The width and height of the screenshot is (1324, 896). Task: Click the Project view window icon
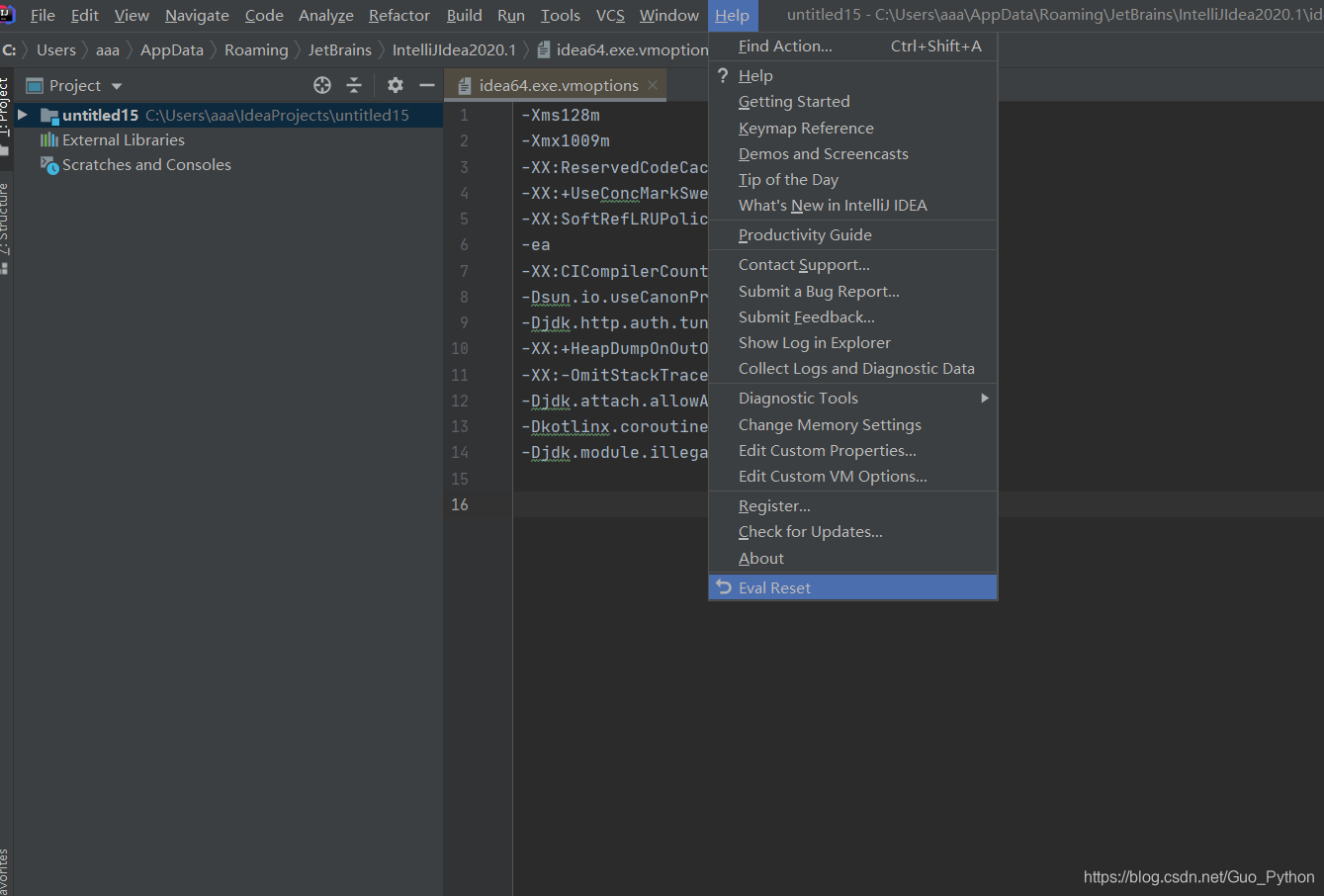tap(35, 85)
